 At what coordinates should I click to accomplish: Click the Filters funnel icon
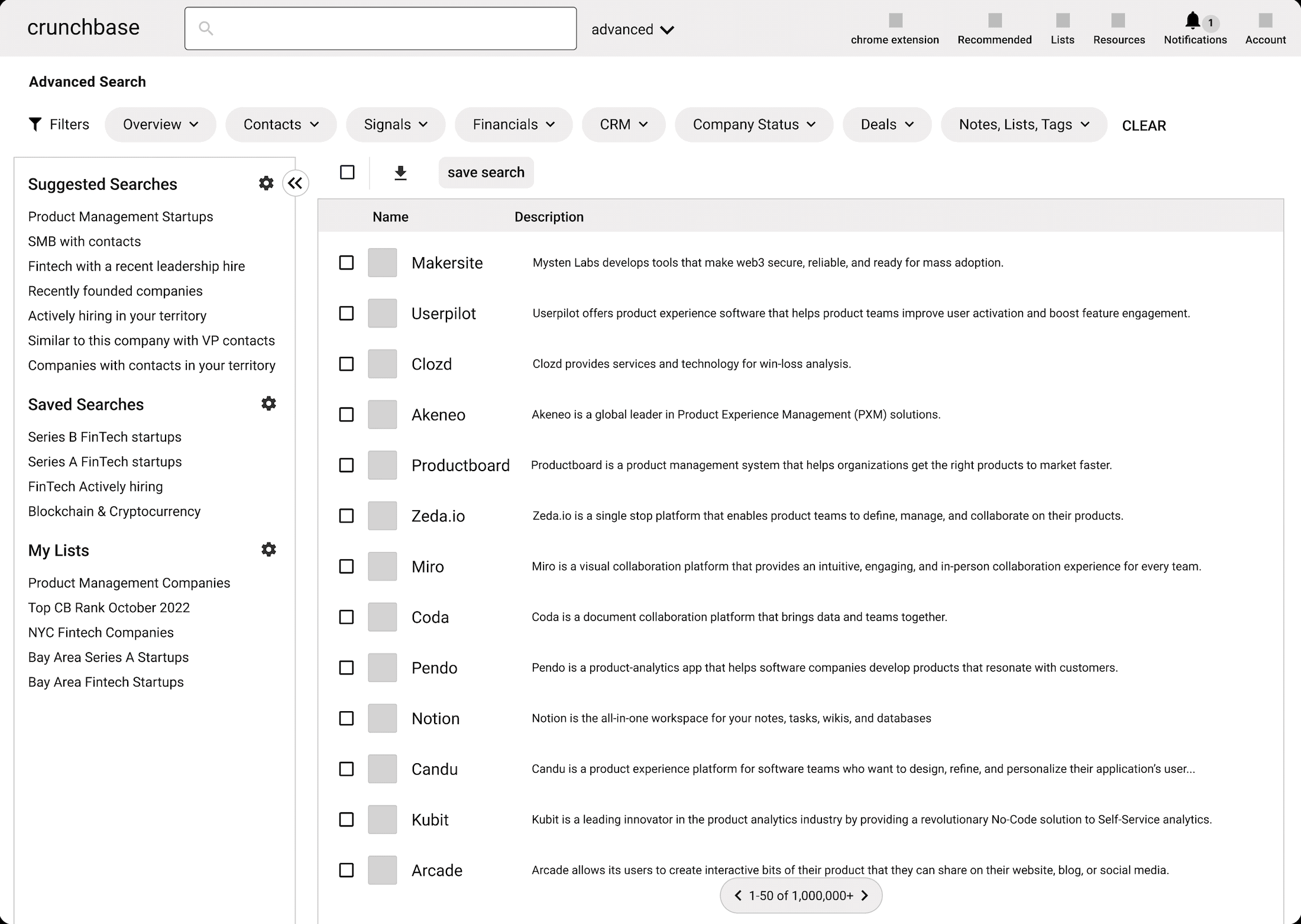pos(35,124)
